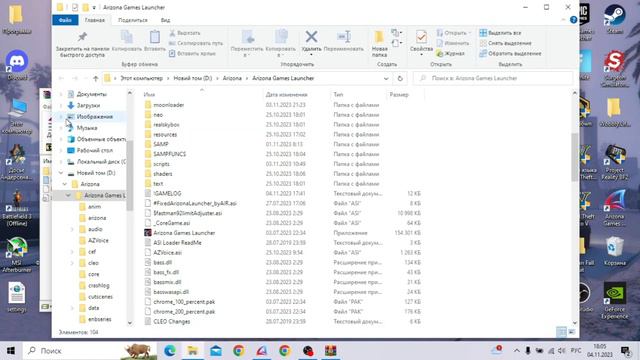Screen dimensions: 640x360
Task: Open Mail app from taskbar
Action: (x=216, y=351)
